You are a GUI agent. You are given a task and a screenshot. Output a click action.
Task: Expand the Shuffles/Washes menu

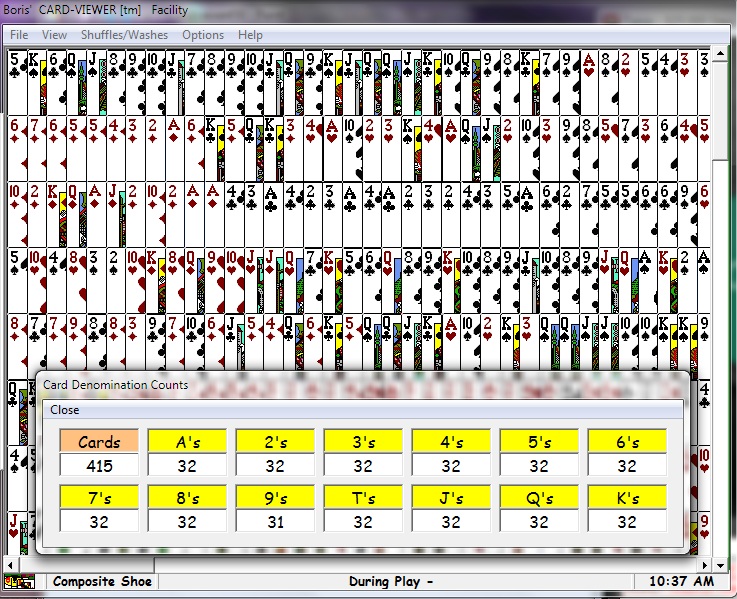tap(124, 35)
